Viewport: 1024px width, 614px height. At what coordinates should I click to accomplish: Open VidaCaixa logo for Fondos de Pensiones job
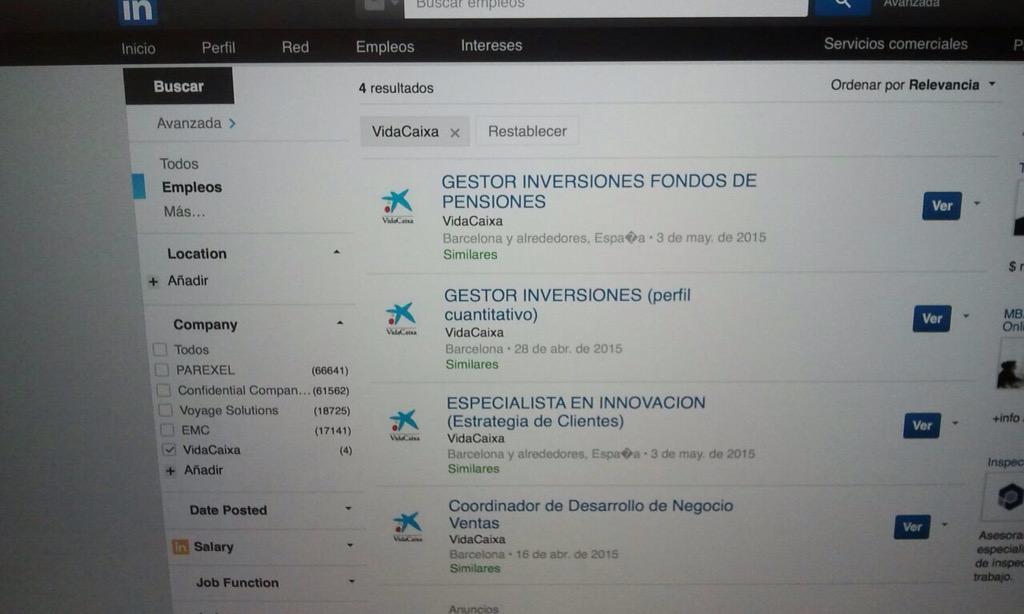[x=397, y=206]
